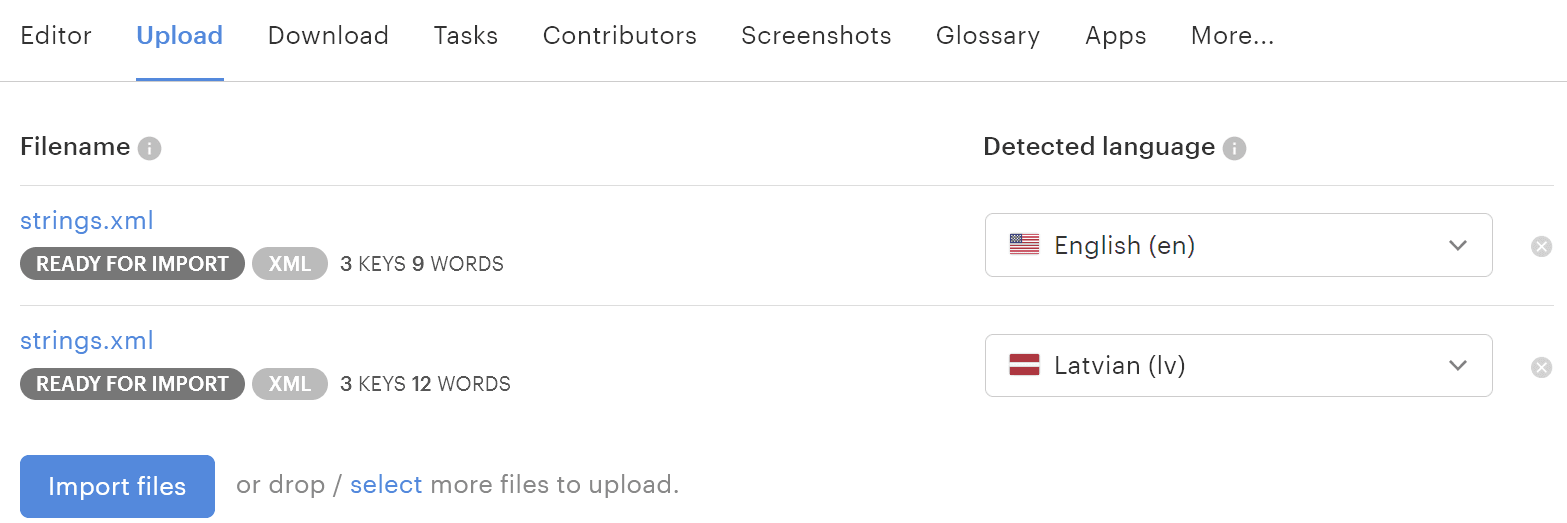Click the select more files link
1567x523 pixels.
(x=386, y=485)
